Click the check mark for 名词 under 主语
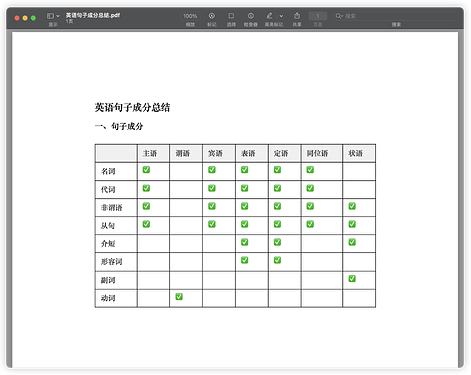This screenshot has height=375, width=471. (146, 170)
